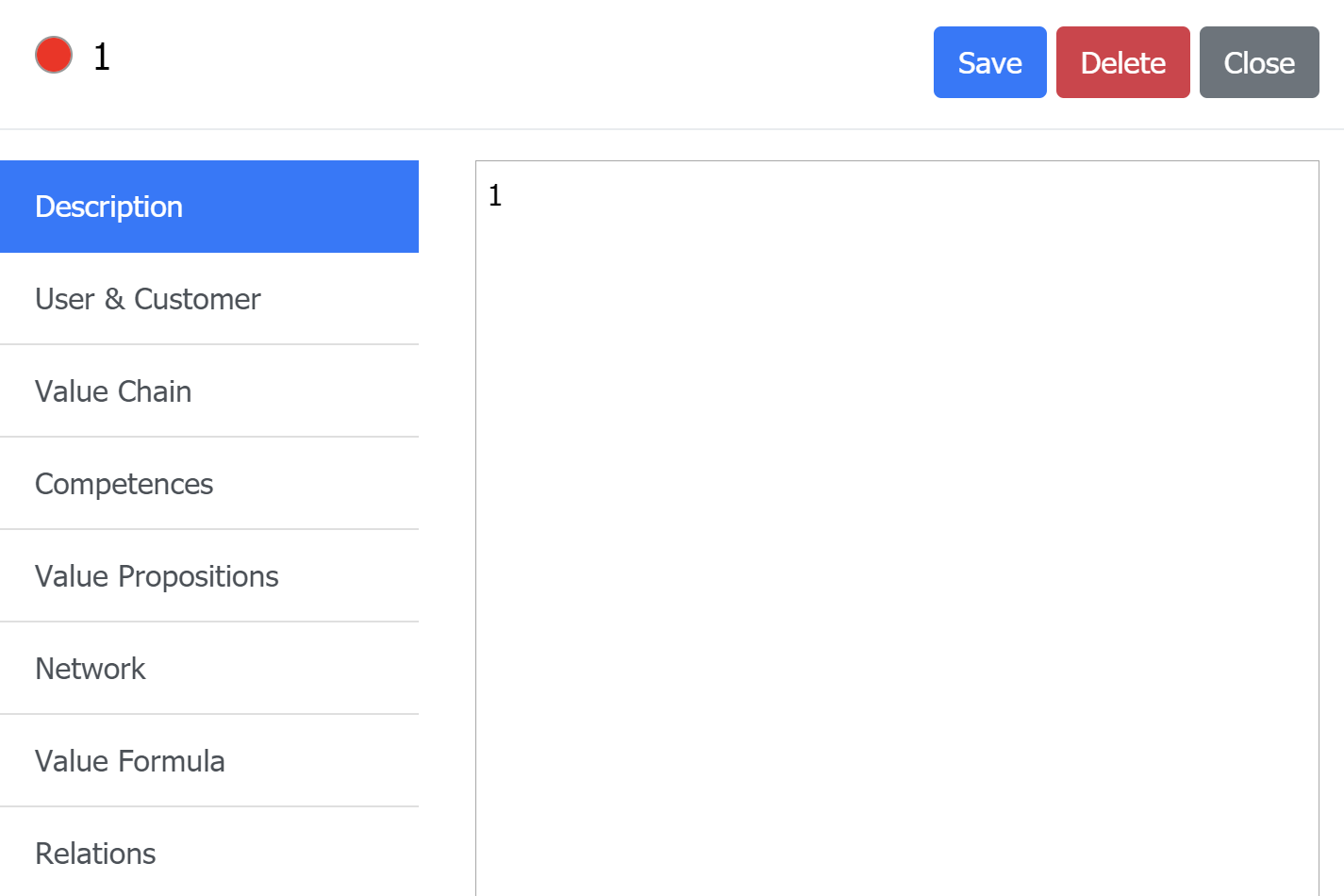Delete this item with the red button
The image size is (1344, 896).
point(1122,62)
